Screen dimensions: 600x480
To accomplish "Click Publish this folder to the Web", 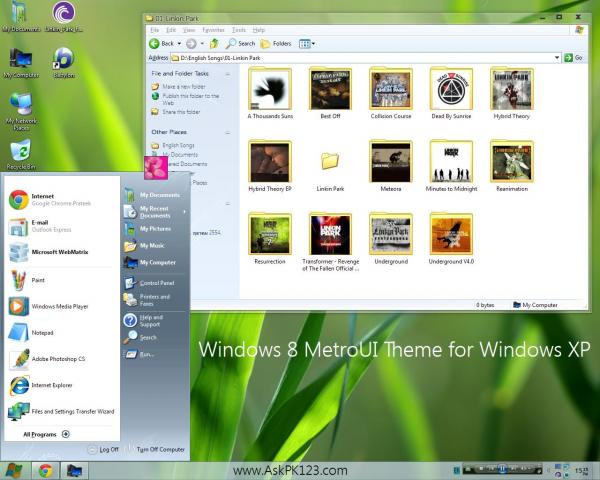I will 185,99.
